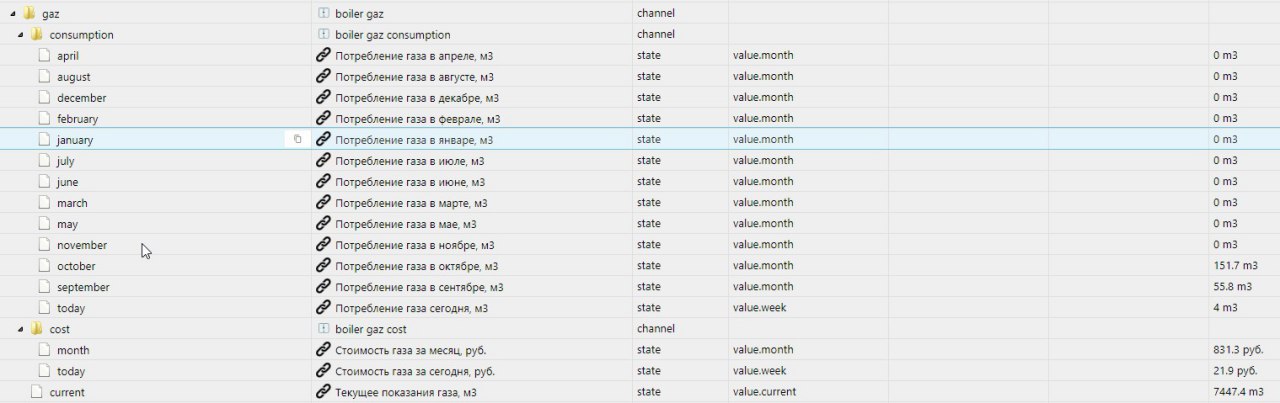The height and width of the screenshot is (403, 1280).
Task: Click the may state file icon
Action: [44, 223]
